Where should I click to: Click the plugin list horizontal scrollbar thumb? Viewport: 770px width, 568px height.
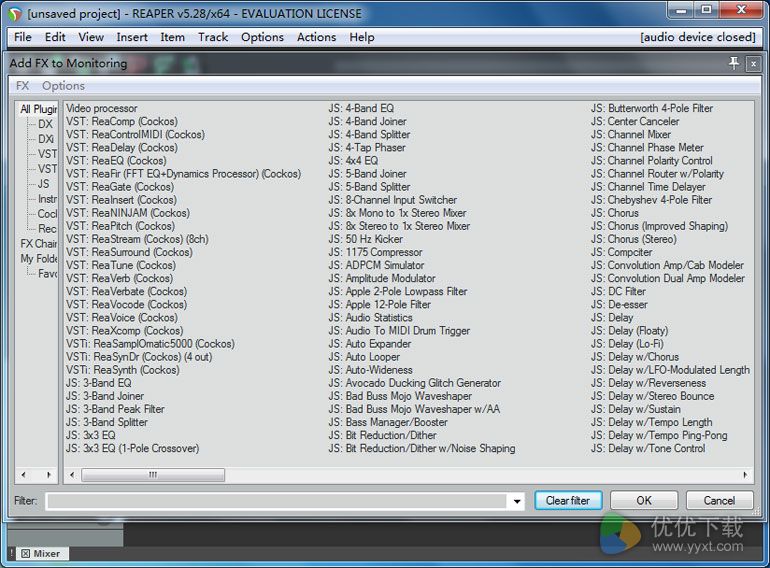click(153, 475)
